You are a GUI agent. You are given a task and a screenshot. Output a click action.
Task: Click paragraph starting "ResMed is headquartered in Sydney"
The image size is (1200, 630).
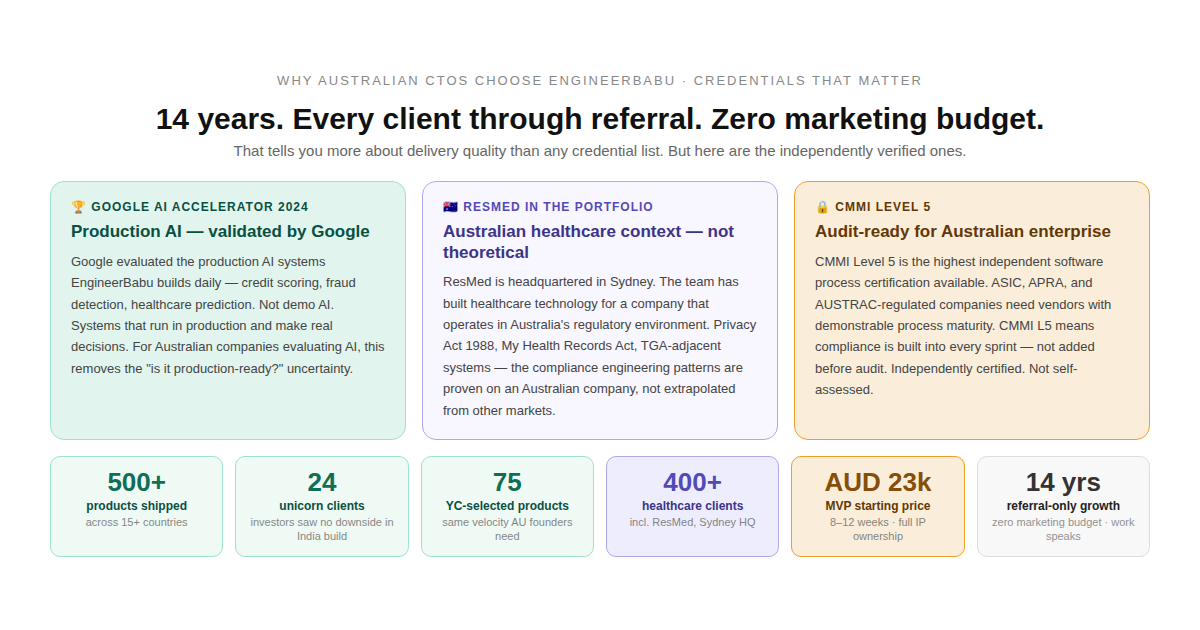pyautogui.click(x=600, y=346)
